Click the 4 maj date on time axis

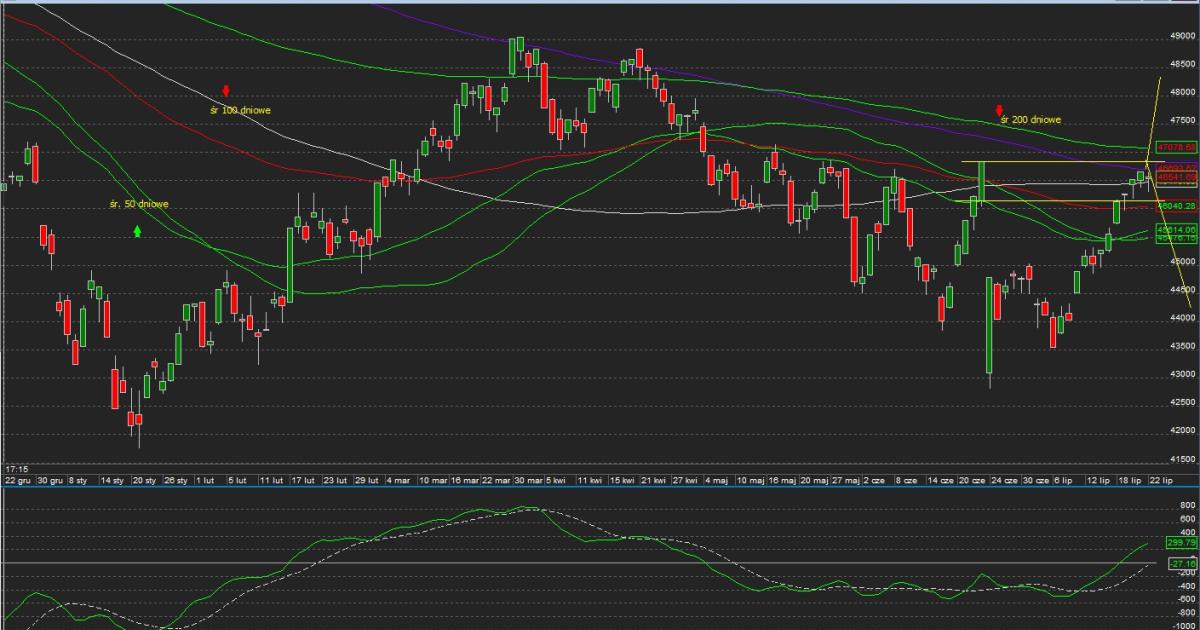[x=716, y=480]
